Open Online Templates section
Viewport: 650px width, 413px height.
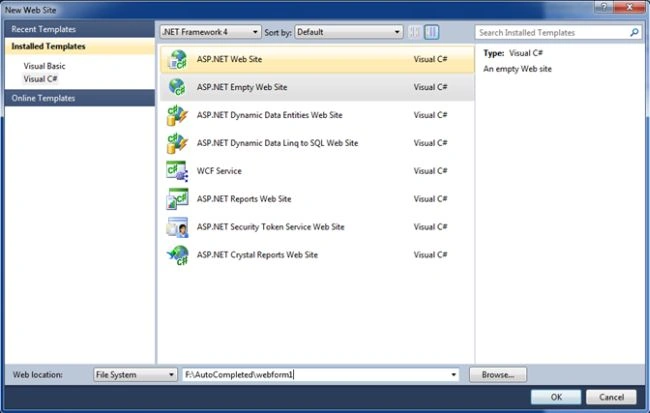80,98
